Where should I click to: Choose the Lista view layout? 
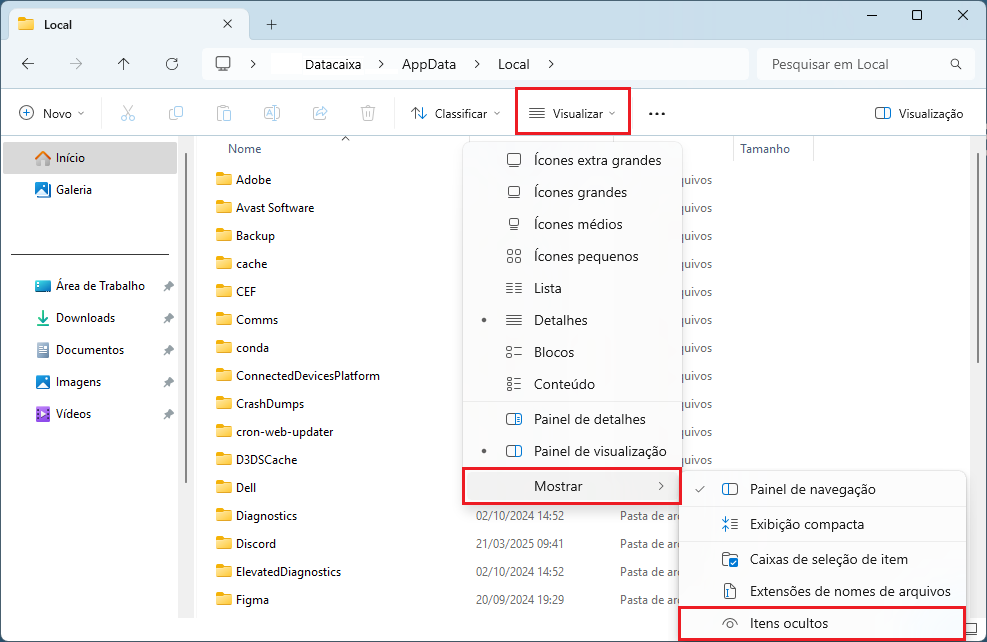pos(547,288)
